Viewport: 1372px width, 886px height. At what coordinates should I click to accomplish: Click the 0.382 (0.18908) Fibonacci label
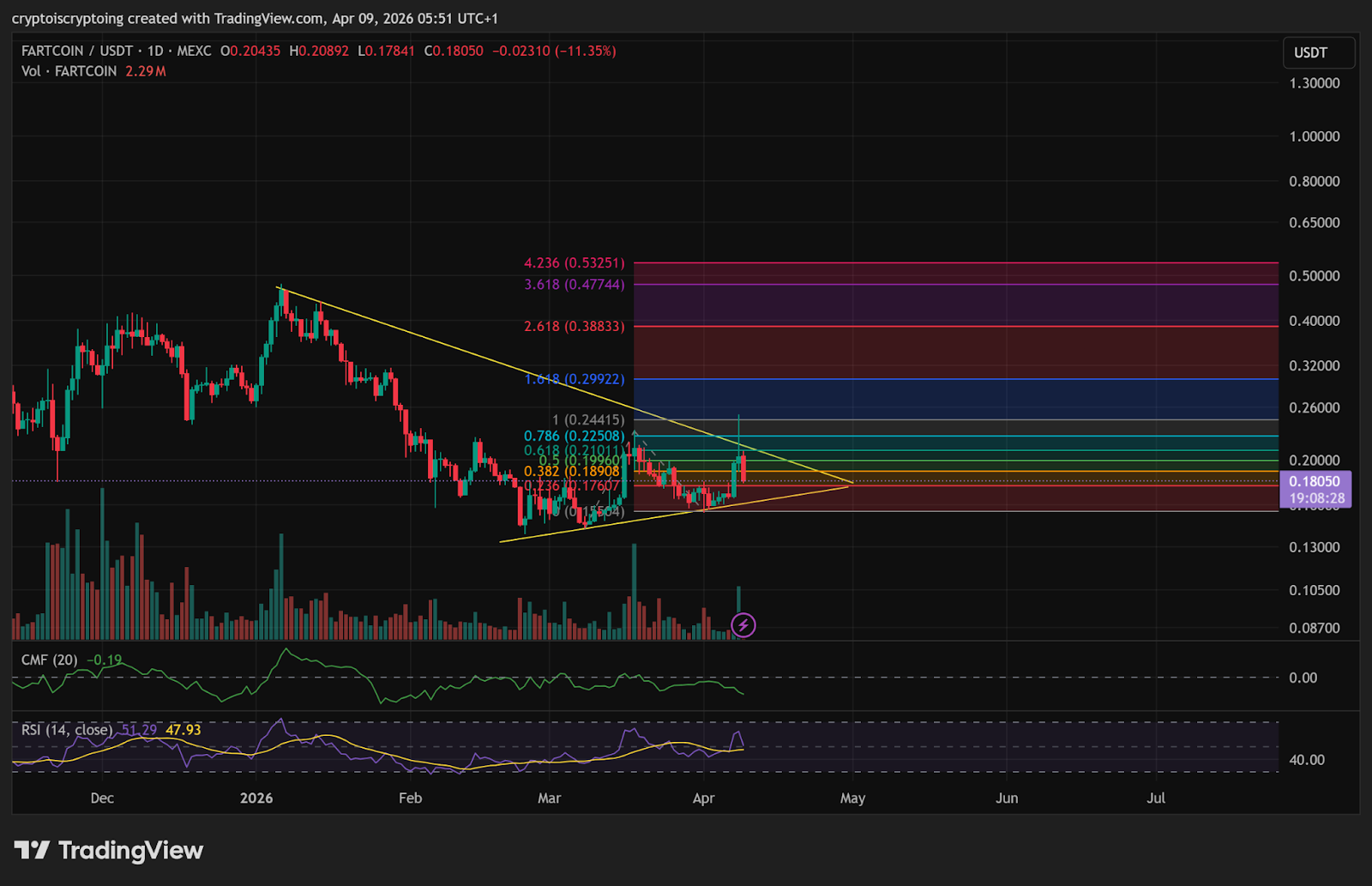(571, 472)
